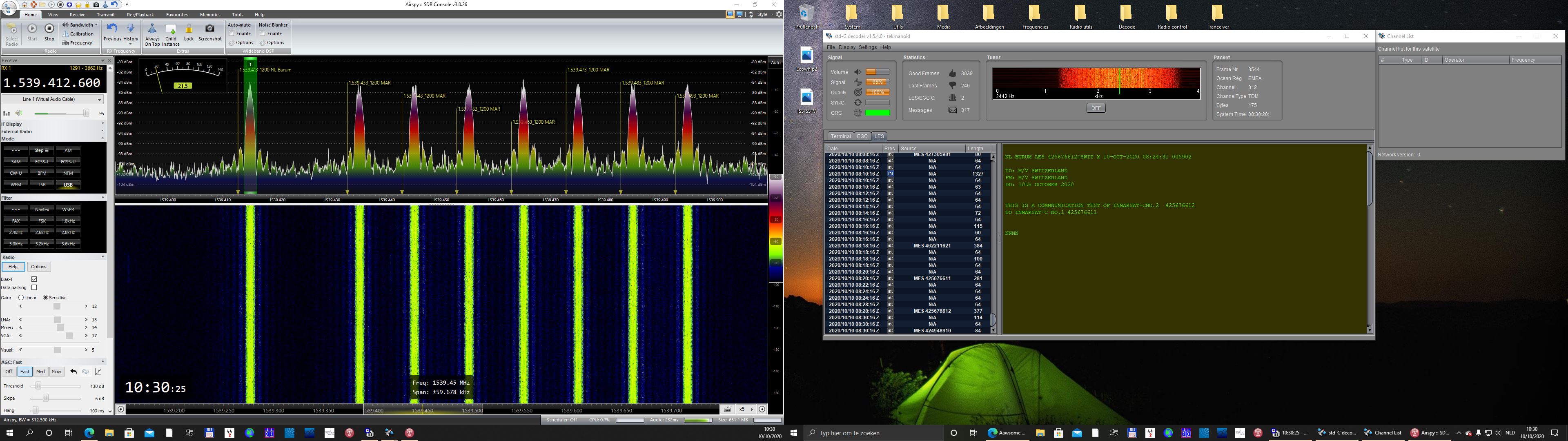Click AGC reset arrow icon

point(73,372)
